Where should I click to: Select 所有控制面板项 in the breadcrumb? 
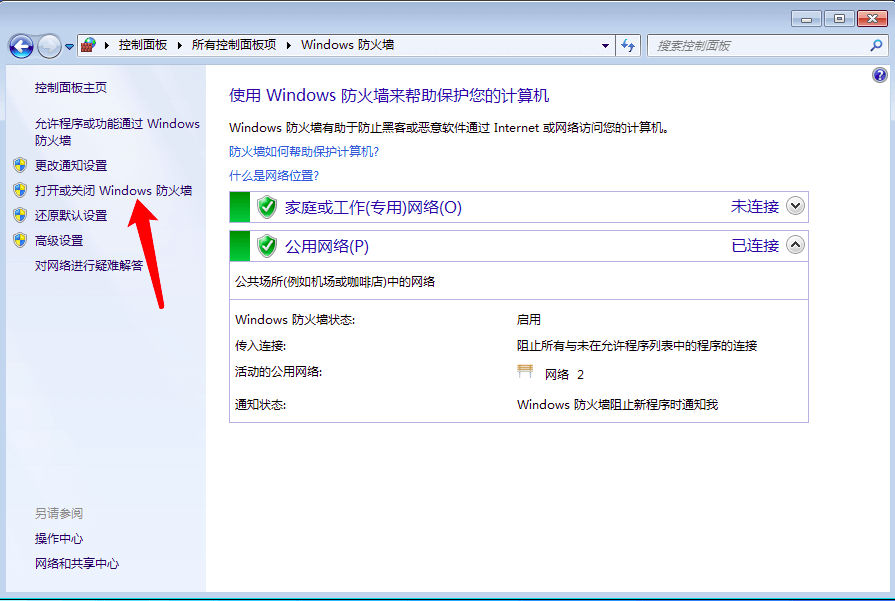pyautogui.click(x=234, y=45)
